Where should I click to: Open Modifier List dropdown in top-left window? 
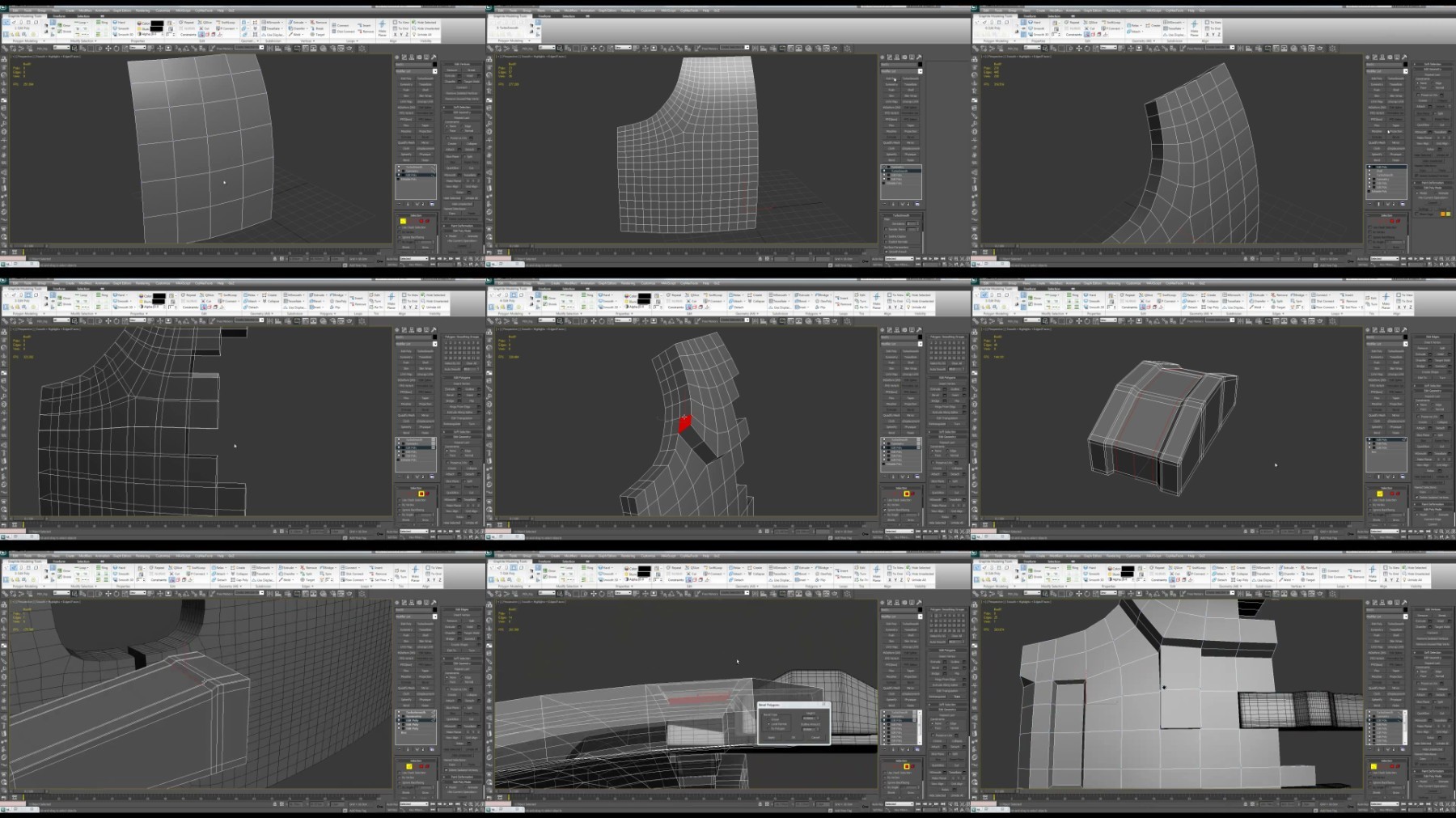[415, 71]
